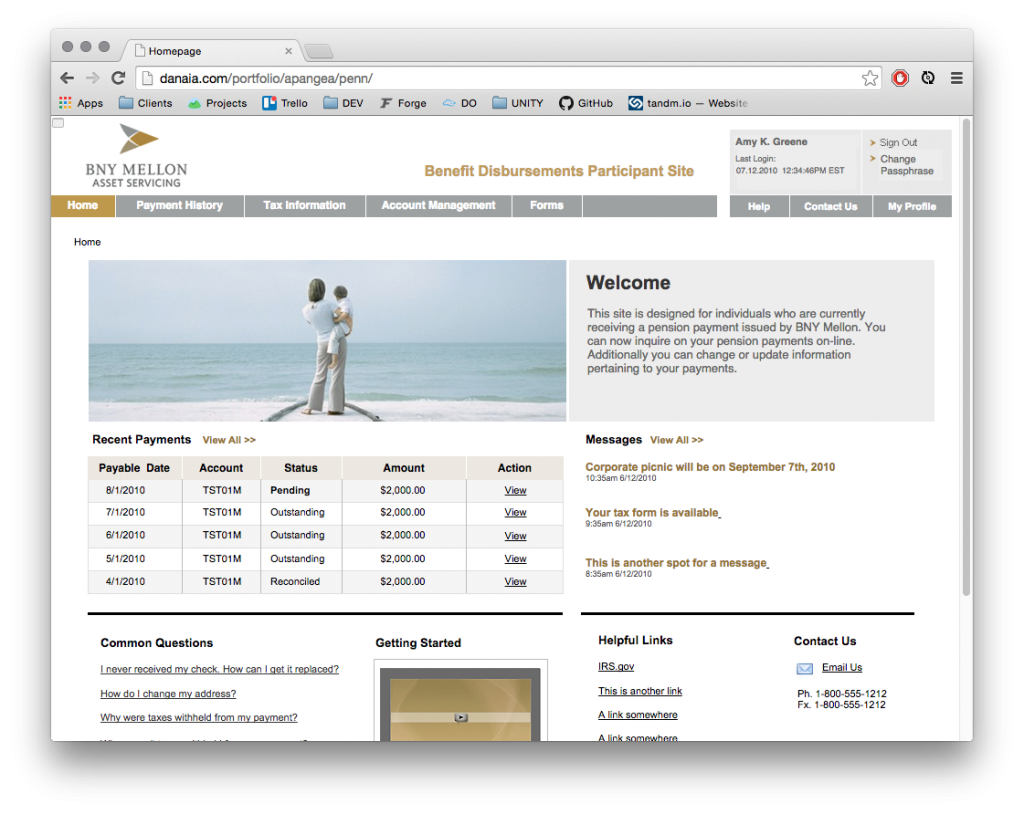This screenshot has height=814, width=1024.
Task: Open the Corporate picnic message
Action: [x=710, y=467]
